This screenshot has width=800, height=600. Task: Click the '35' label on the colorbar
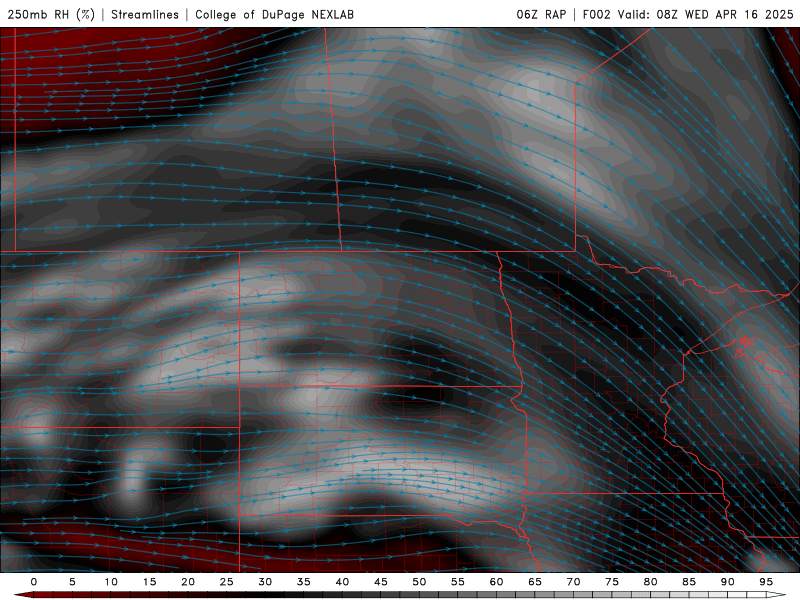[304, 582]
